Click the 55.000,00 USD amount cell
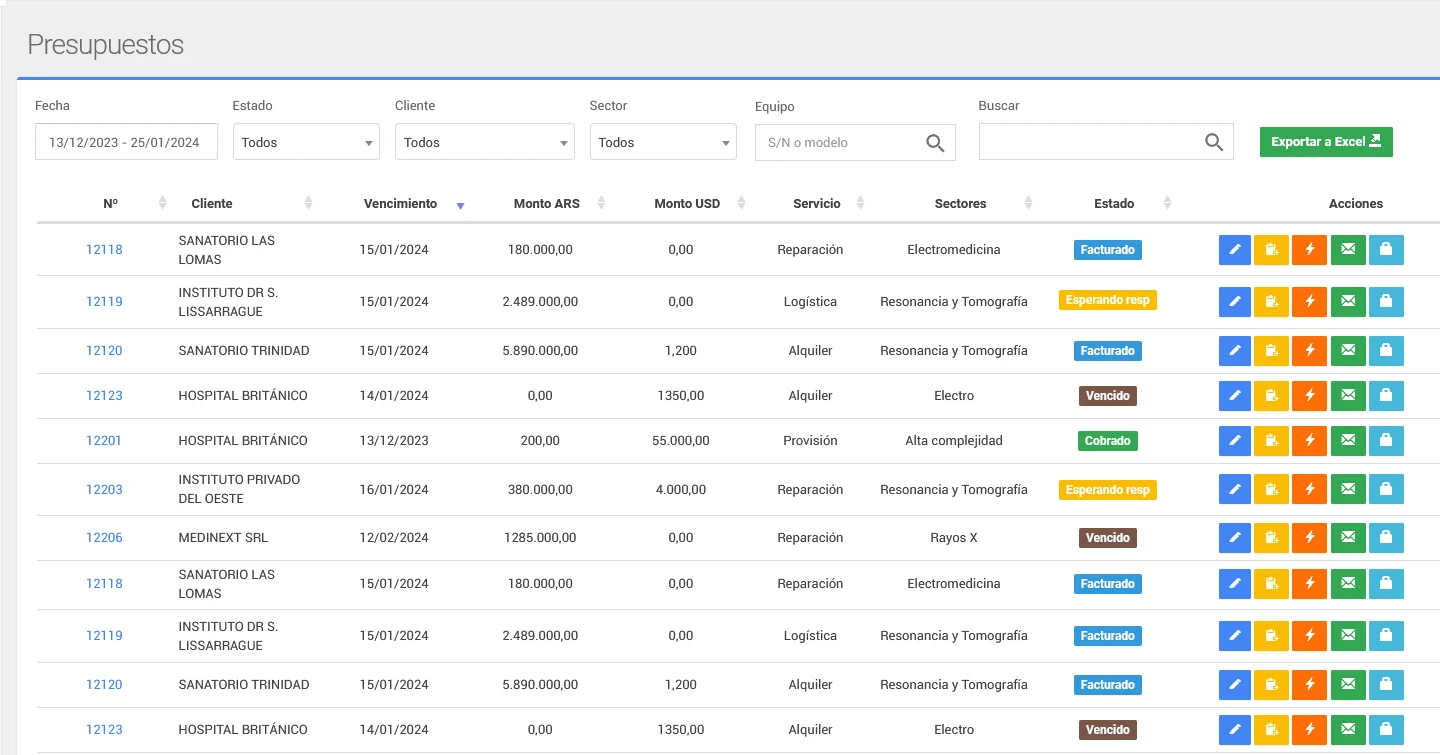Viewport: 1440px width, 755px height. click(680, 440)
